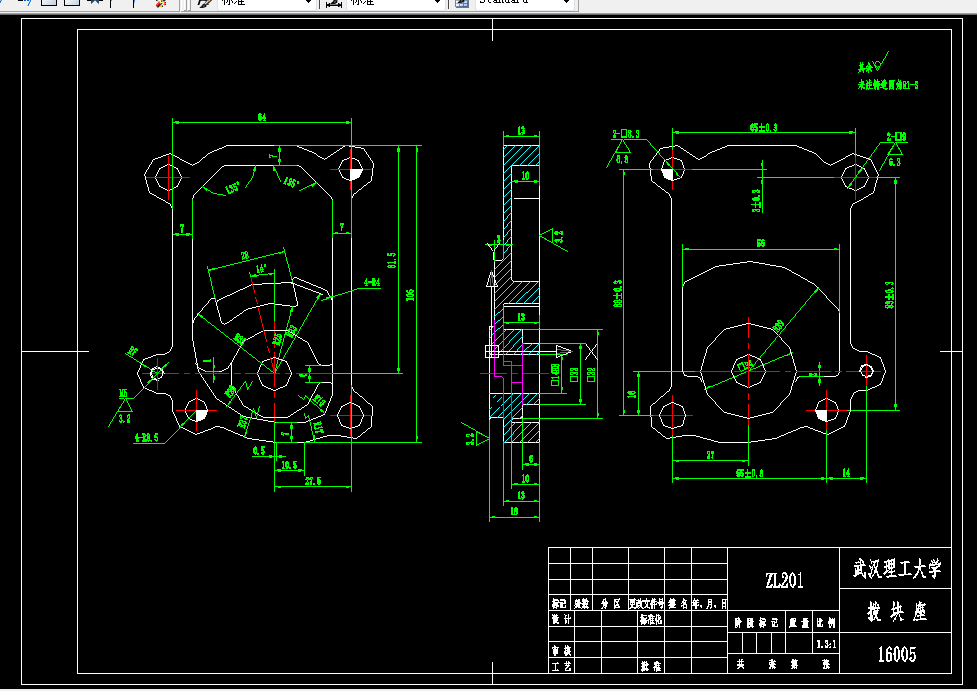Click the 标准化 cell in title block

pos(651,619)
